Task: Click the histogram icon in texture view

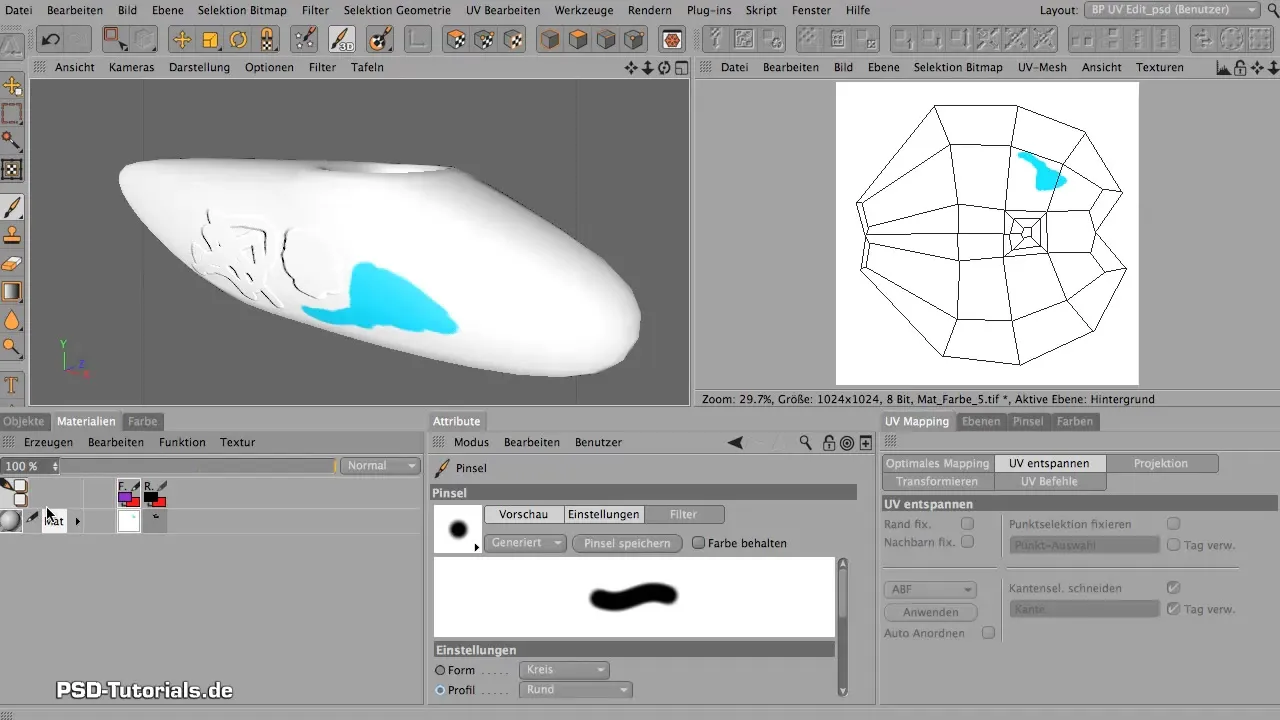Action: 1223,67
